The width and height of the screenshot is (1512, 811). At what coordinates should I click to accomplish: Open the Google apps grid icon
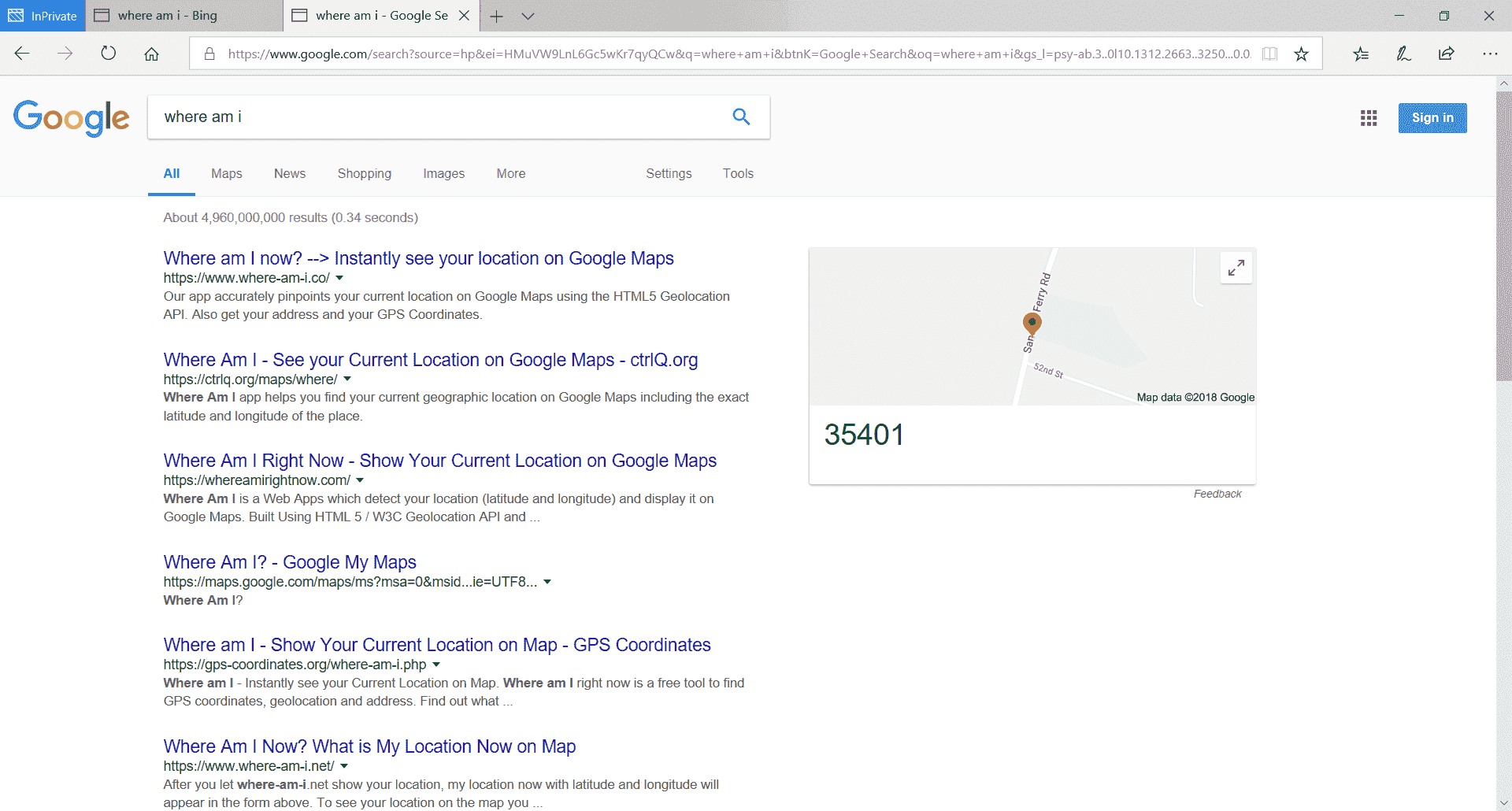[x=1369, y=118]
